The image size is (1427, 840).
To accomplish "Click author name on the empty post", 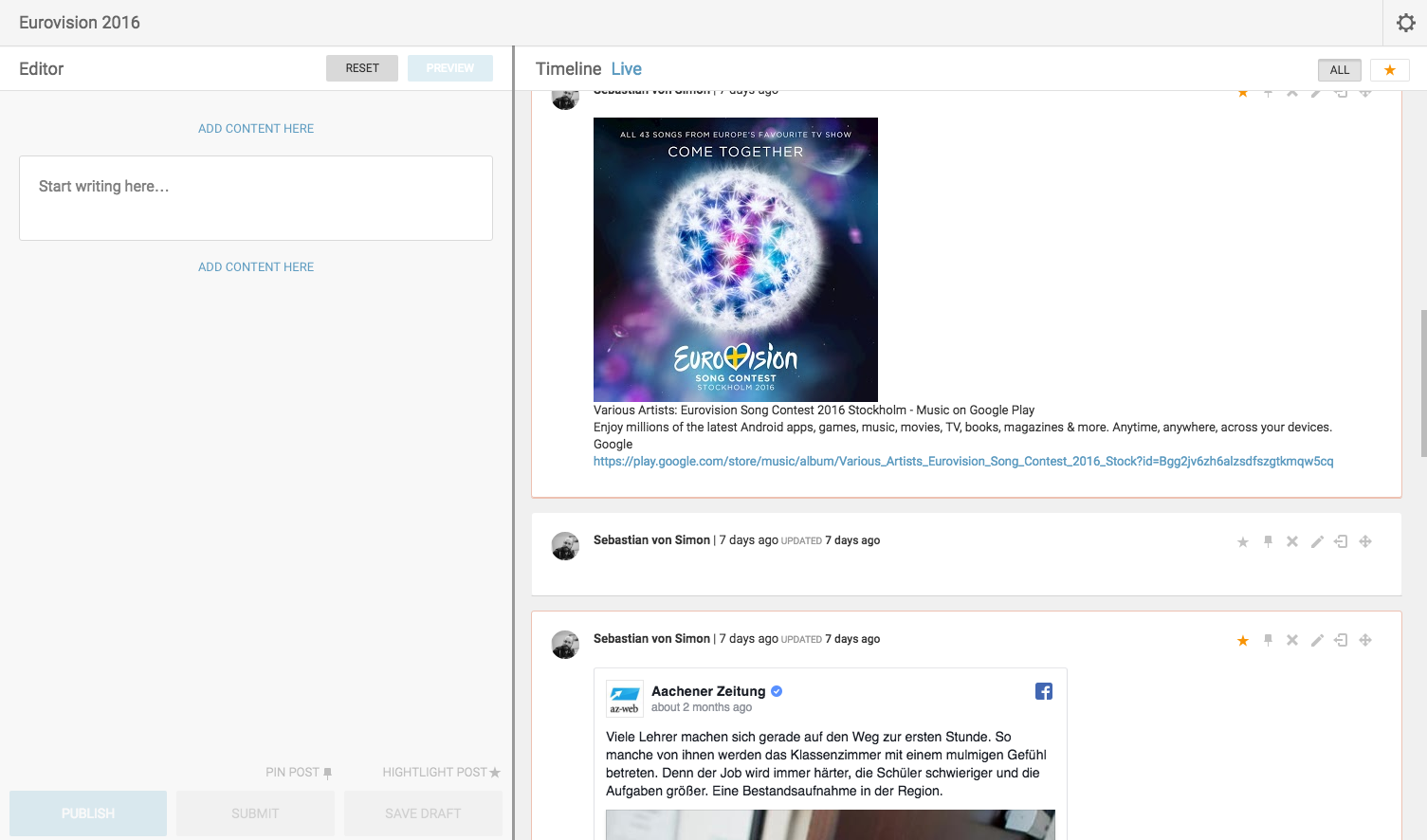I will pyautogui.click(x=651, y=540).
